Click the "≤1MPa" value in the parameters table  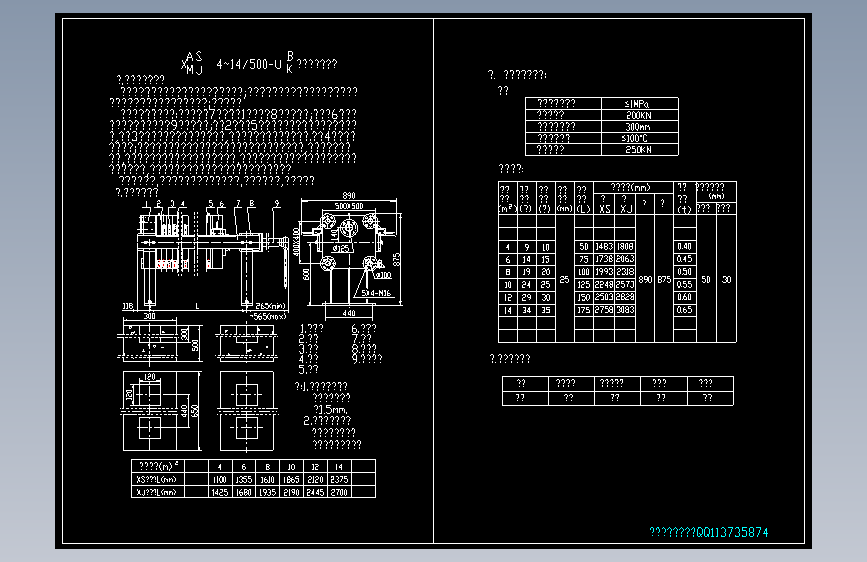pos(636,103)
